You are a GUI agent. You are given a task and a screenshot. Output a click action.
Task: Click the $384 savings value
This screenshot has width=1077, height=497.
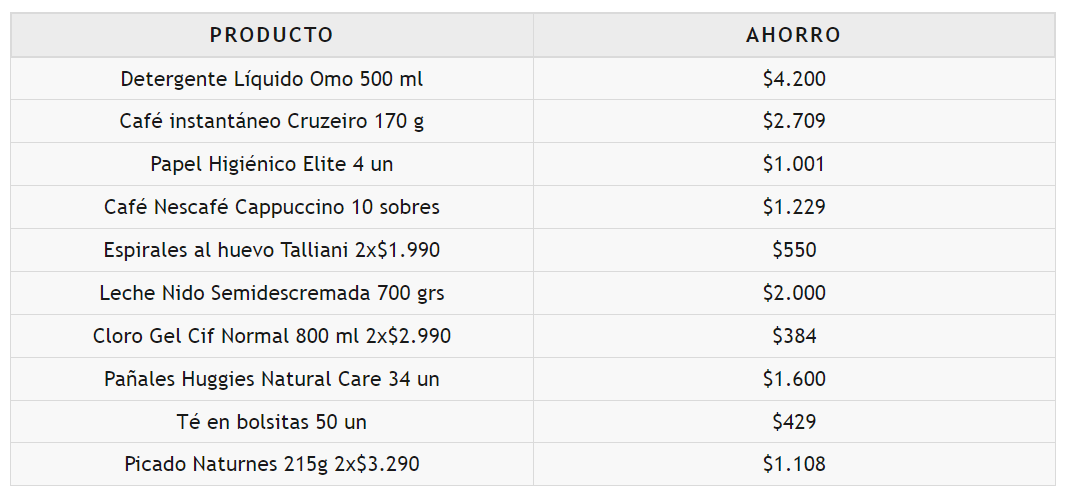tap(794, 337)
